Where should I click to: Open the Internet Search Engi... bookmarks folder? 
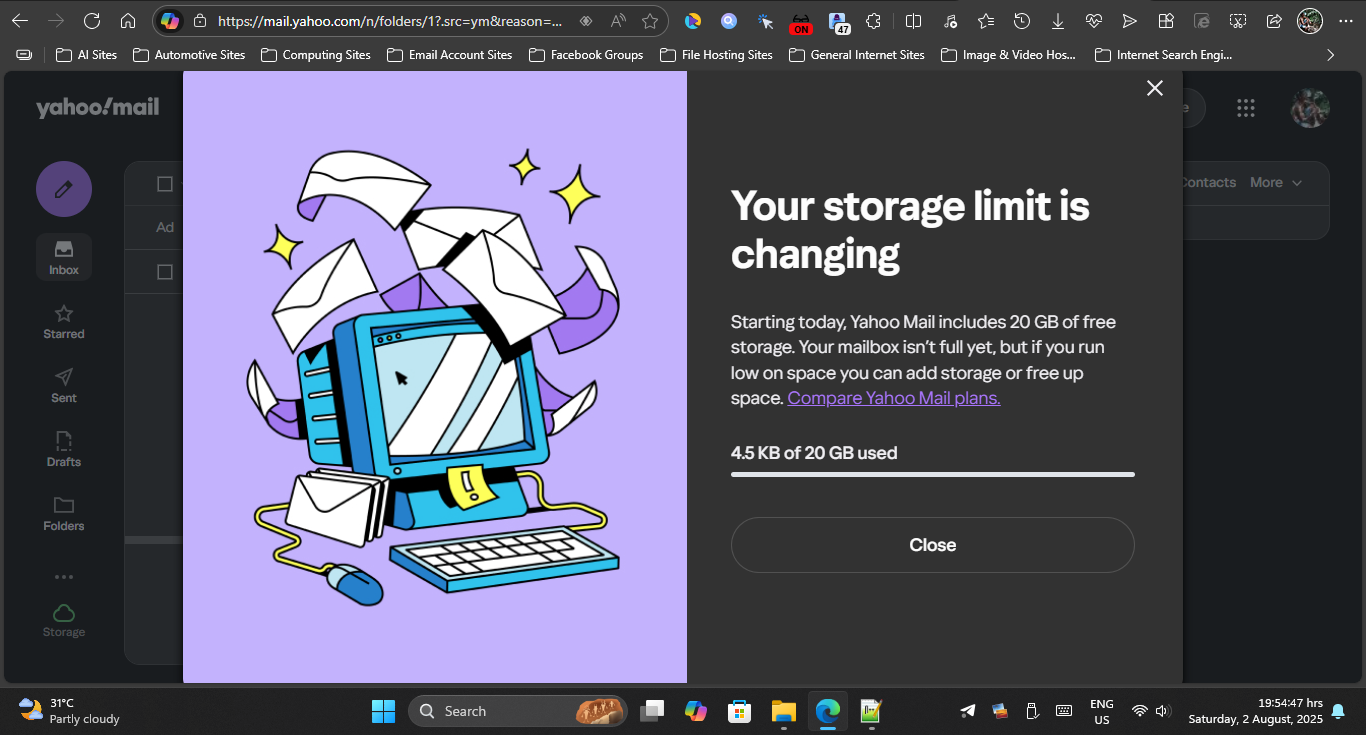point(1164,55)
